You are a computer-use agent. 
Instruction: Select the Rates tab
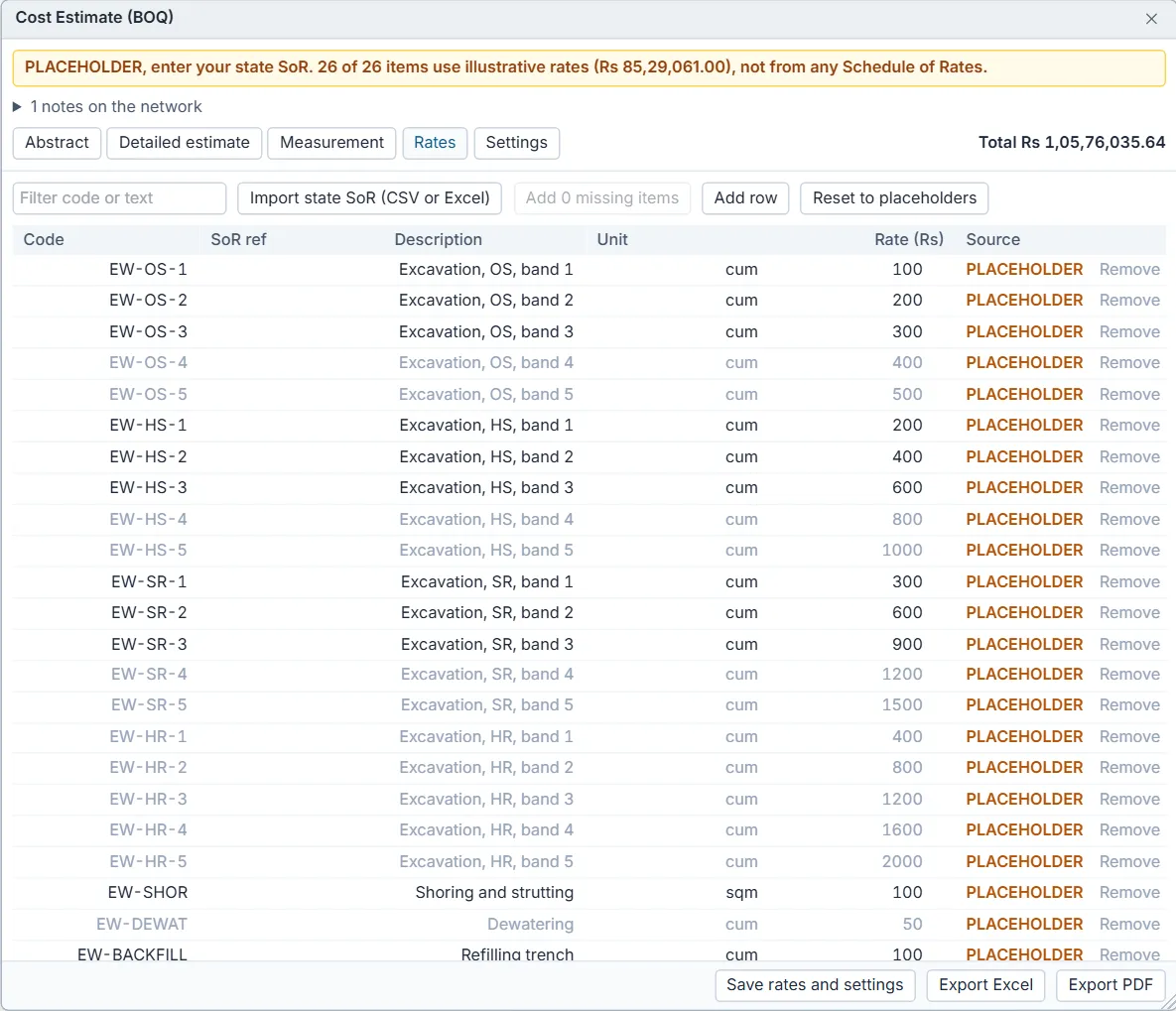pos(435,143)
